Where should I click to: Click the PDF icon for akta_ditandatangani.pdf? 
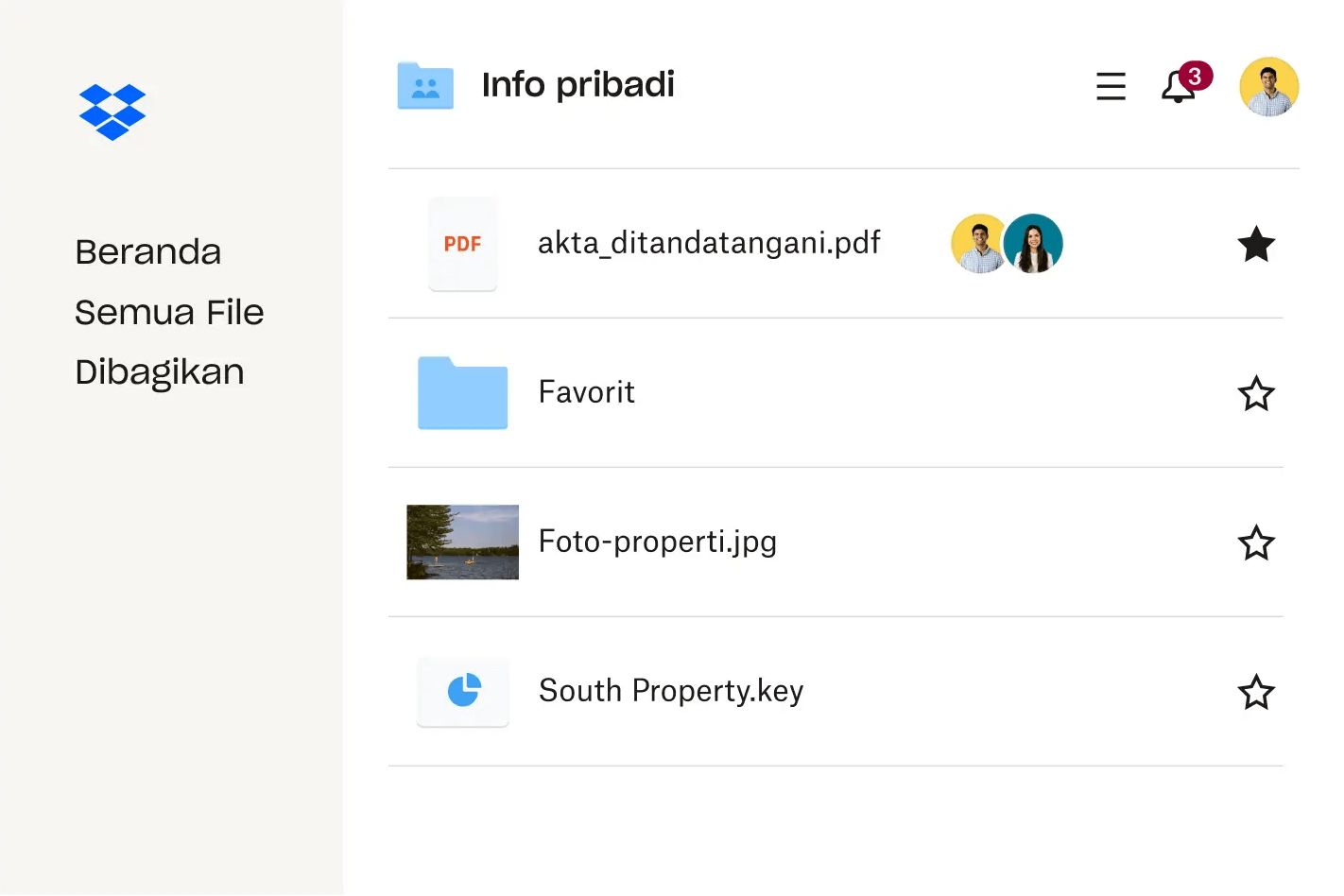[462, 244]
